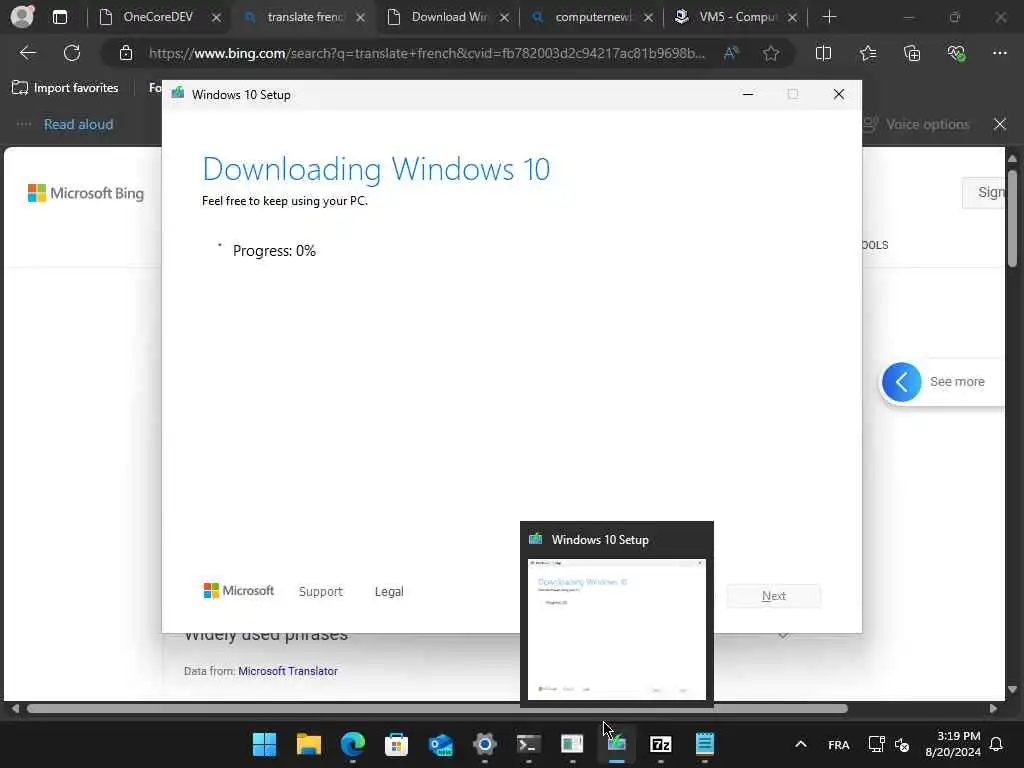
Task: Close the VMS - Comput tab
Action: tap(792, 18)
